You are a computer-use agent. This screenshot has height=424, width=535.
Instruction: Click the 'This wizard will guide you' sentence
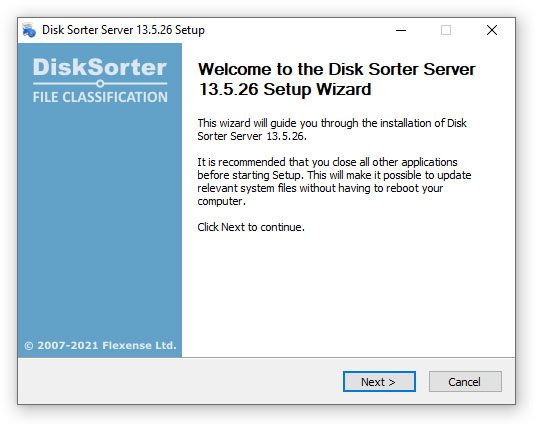(x=332, y=130)
